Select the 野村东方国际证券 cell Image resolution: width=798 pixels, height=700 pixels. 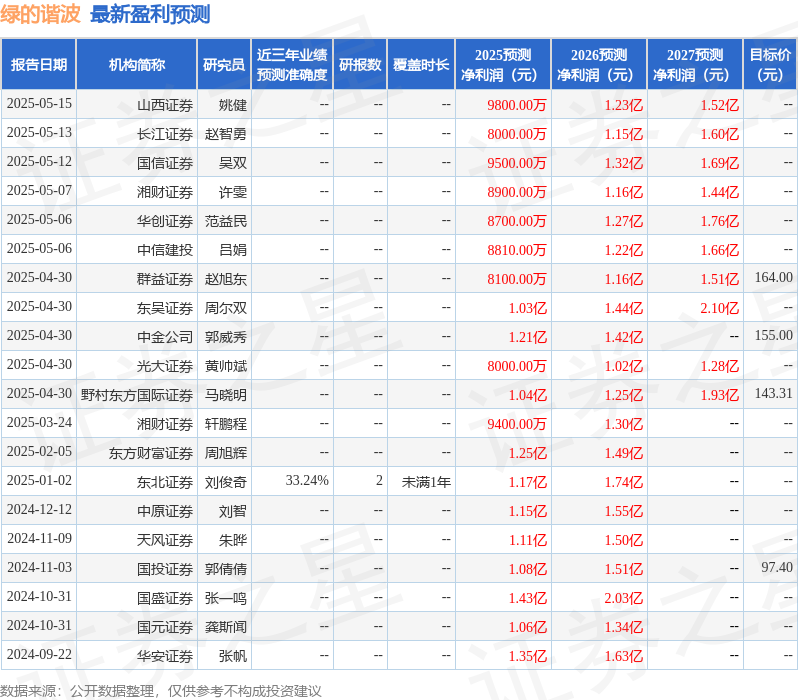137,396
